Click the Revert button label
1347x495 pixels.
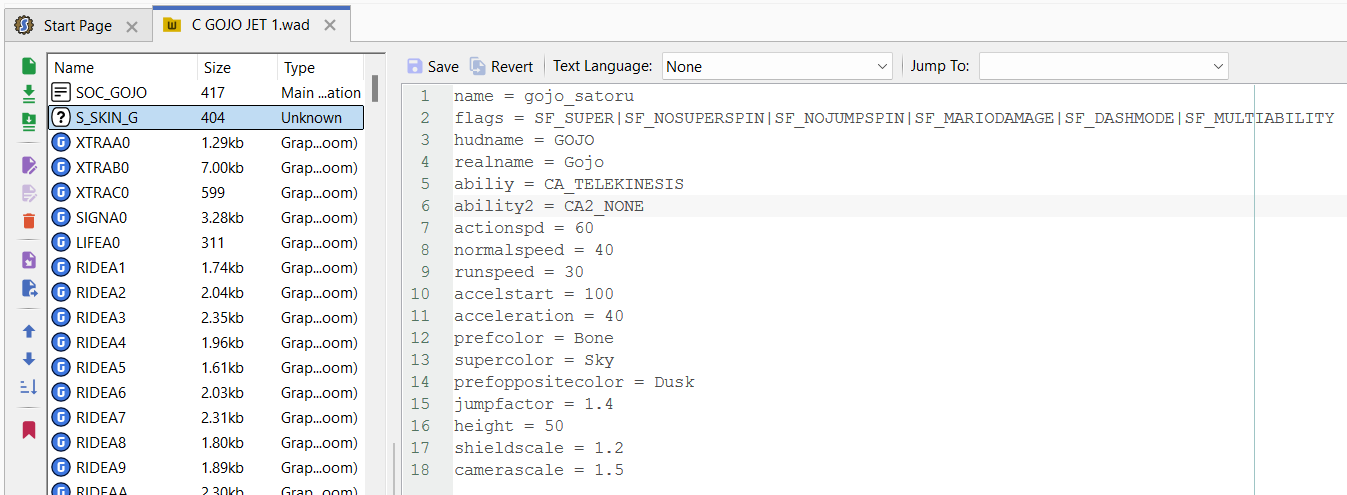tap(512, 67)
